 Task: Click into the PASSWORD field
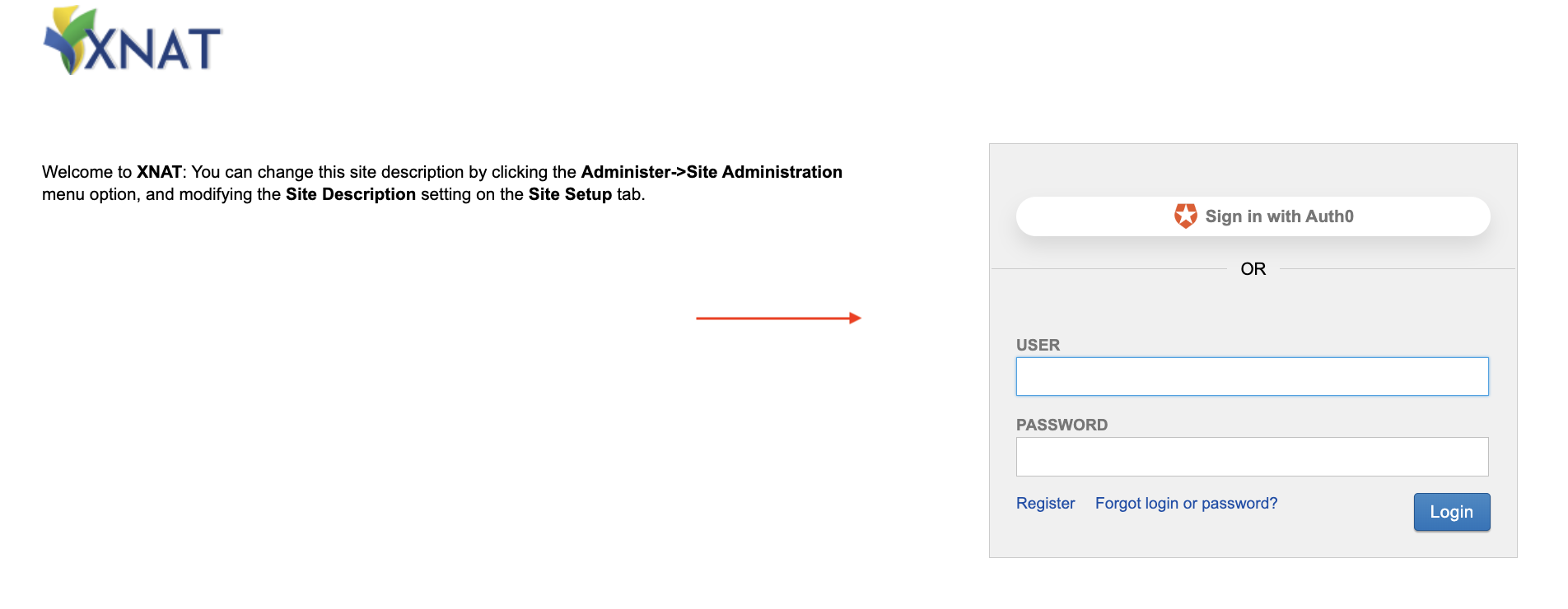pyautogui.click(x=1252, y=457)
